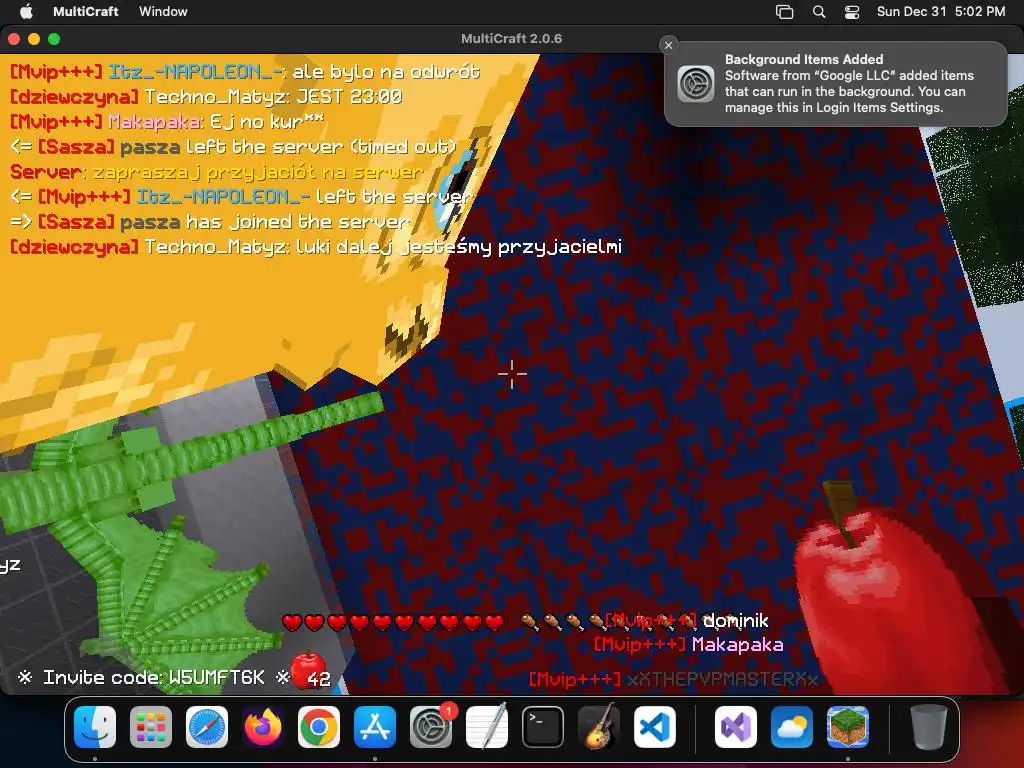Open System Settings from the Dock
Screen dimensions: 1024x768
coord(431,727)
